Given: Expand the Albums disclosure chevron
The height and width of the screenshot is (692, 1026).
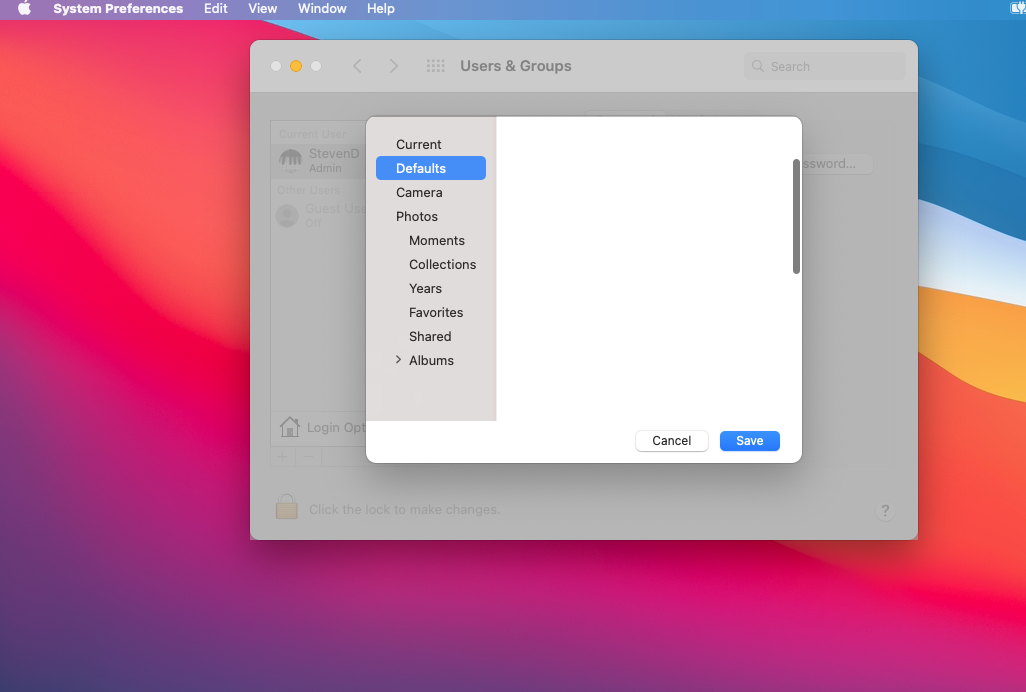Looking at the screenshot, I should (398, 360).
